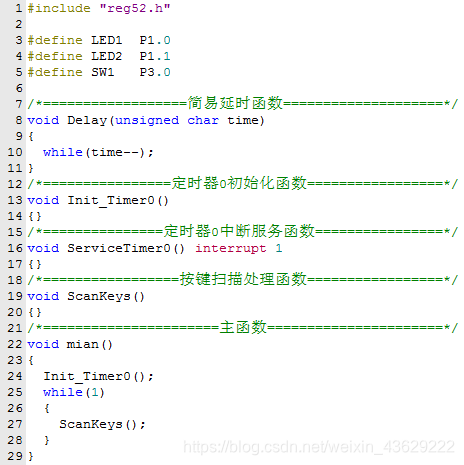The image size is (464, 465).
Task: Click the 主函数 comment
Action: coord(243,327)
